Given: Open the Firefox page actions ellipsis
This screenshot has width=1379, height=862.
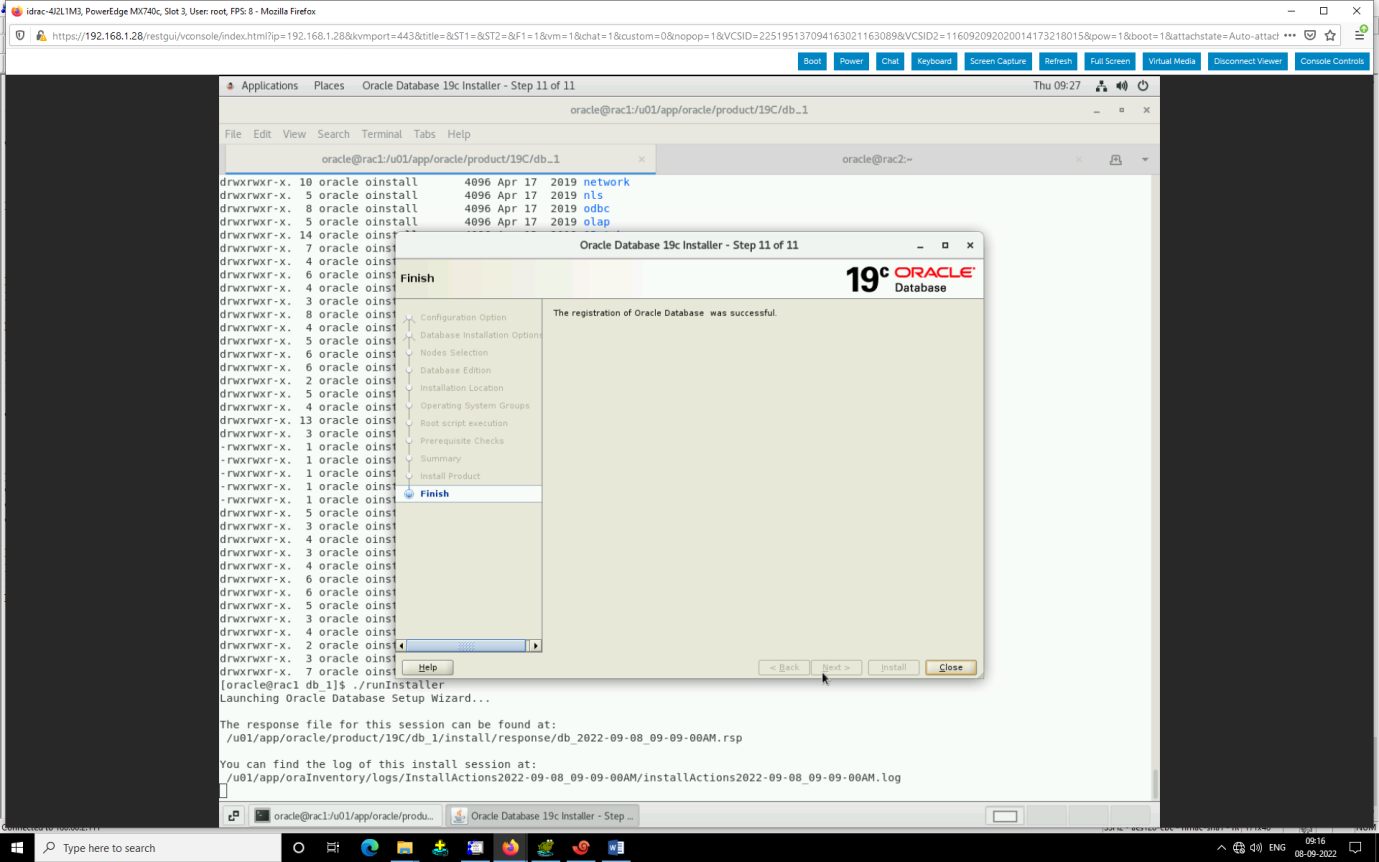Looking at the screenshot, I should 1289,35.
